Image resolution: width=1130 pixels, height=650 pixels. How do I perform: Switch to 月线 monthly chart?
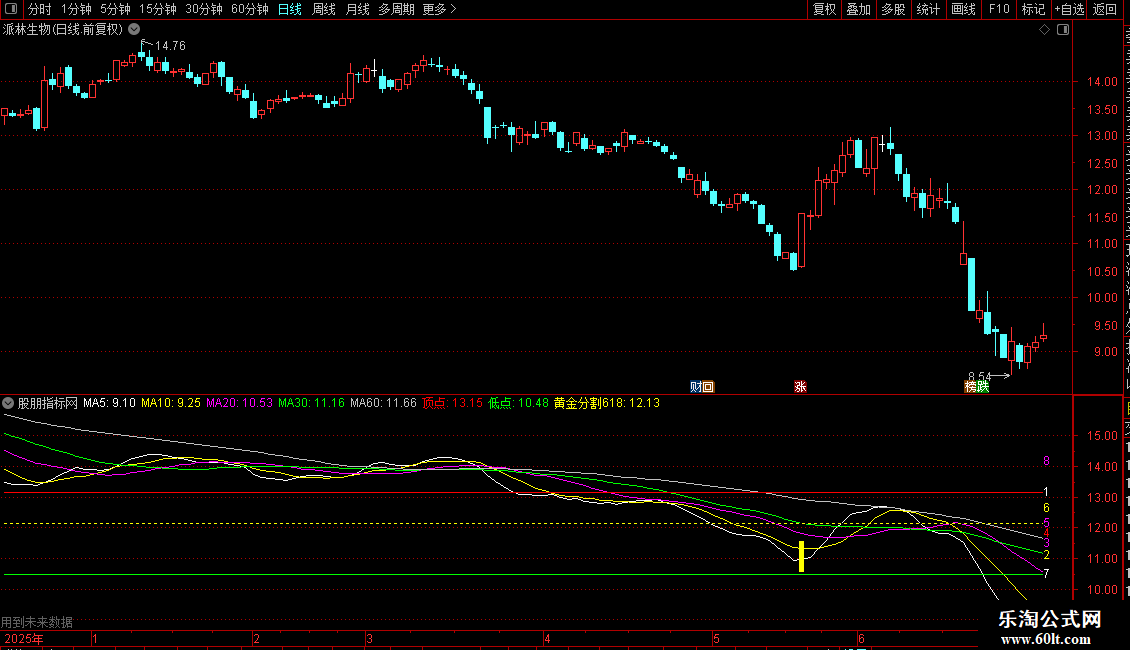(x=357, y=9)
